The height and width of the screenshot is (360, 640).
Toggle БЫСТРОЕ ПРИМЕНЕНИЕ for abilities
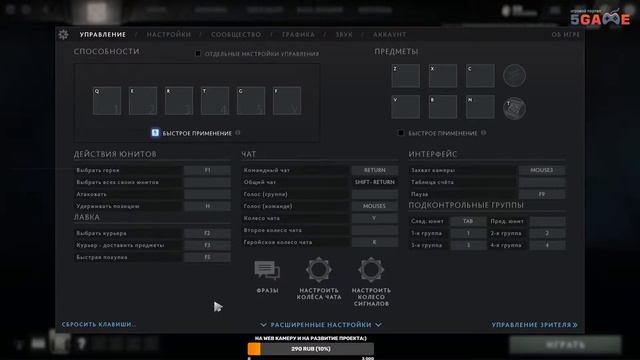155,133
